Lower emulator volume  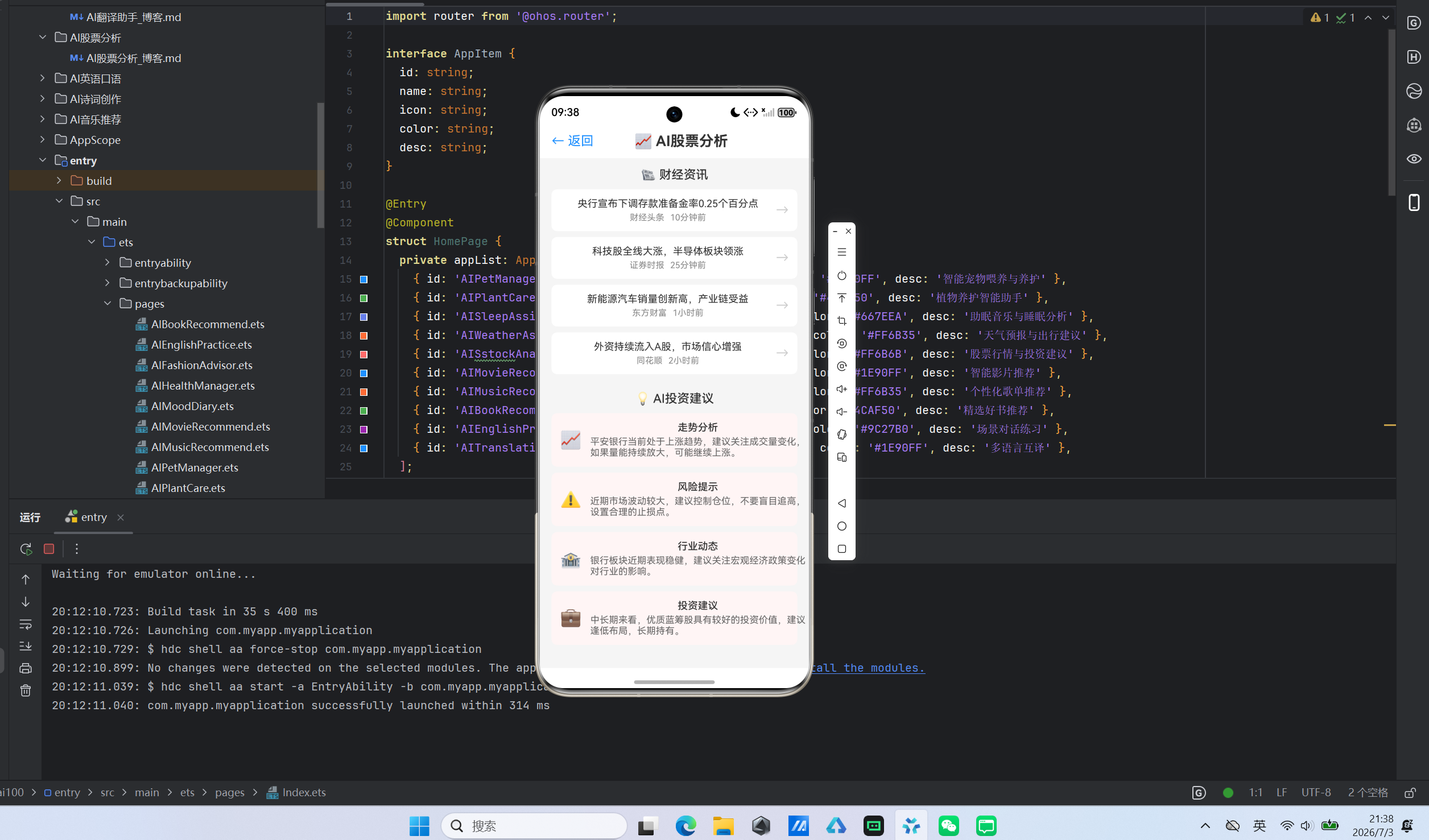tap(842, 412)
